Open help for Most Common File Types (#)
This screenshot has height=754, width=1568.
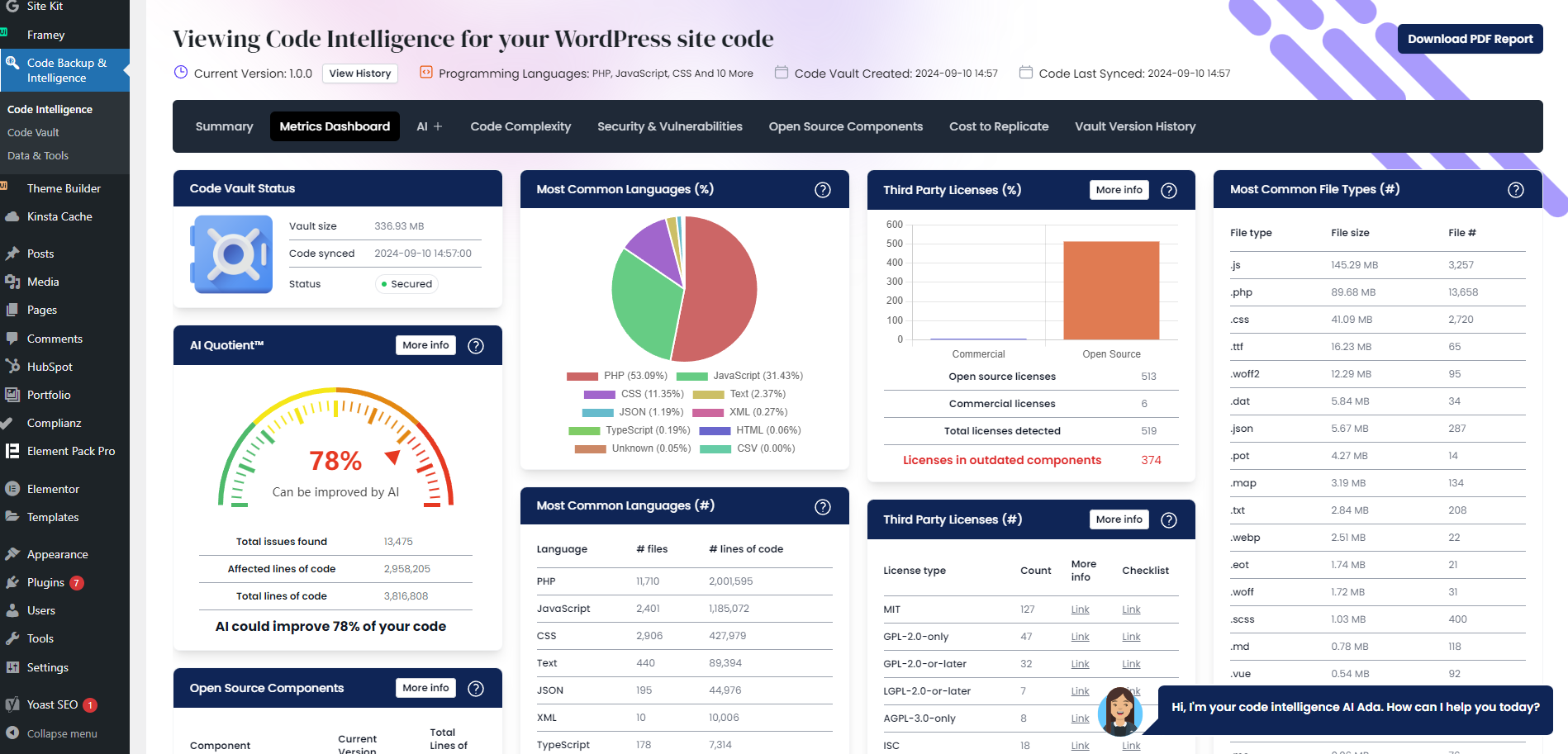point(1516,190)
